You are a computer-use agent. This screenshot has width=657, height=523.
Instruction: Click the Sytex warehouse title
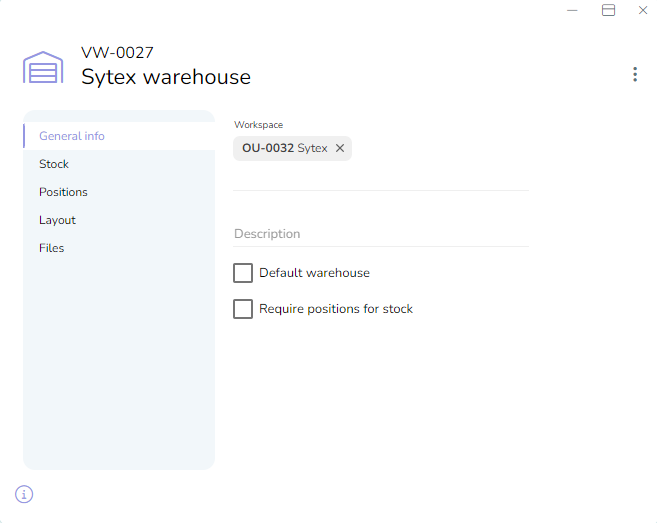coord(166,77)
